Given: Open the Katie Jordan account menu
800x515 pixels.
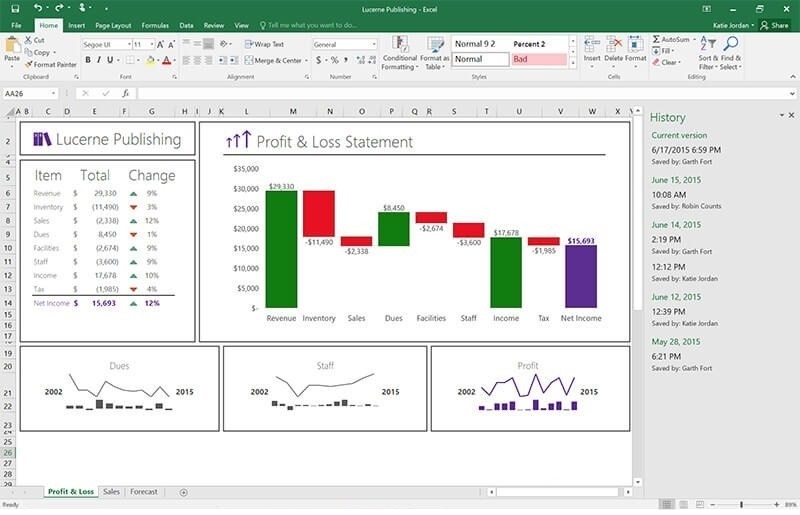Looking at the screenshot, I should (x=733, y=25).
